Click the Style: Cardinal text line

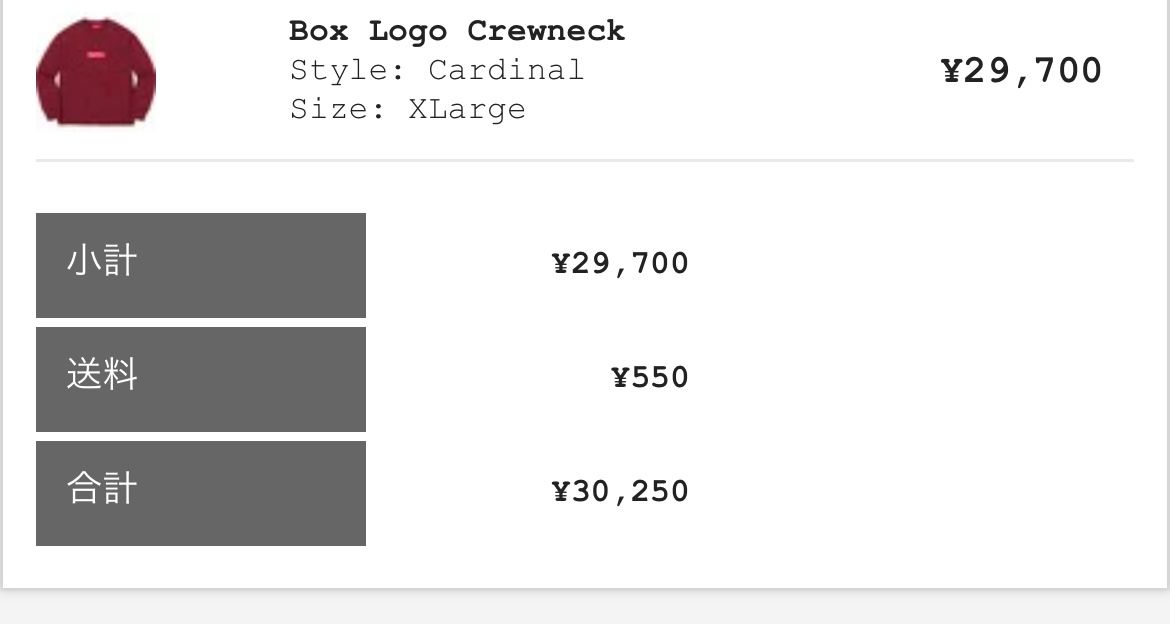click(437, 70)
